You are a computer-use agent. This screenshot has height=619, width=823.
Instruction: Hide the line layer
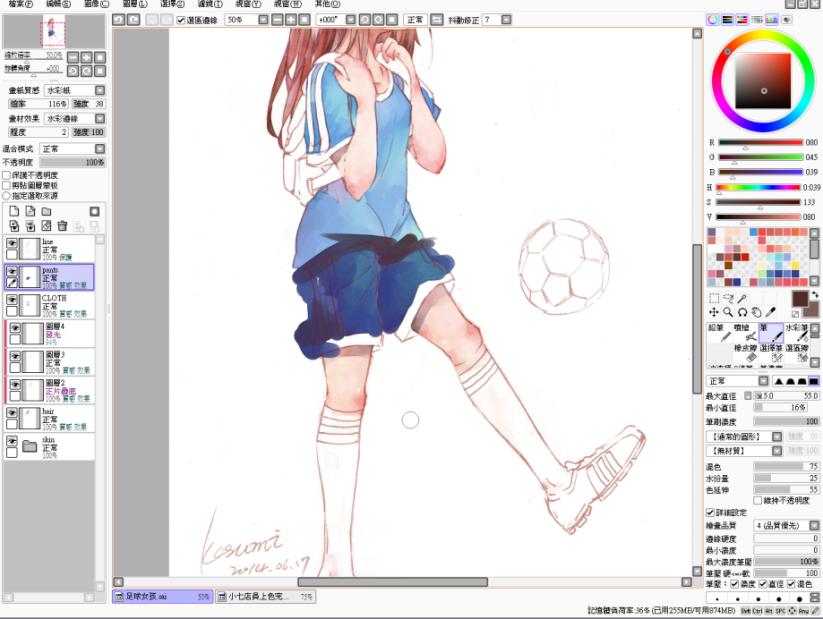pos(12,243)
